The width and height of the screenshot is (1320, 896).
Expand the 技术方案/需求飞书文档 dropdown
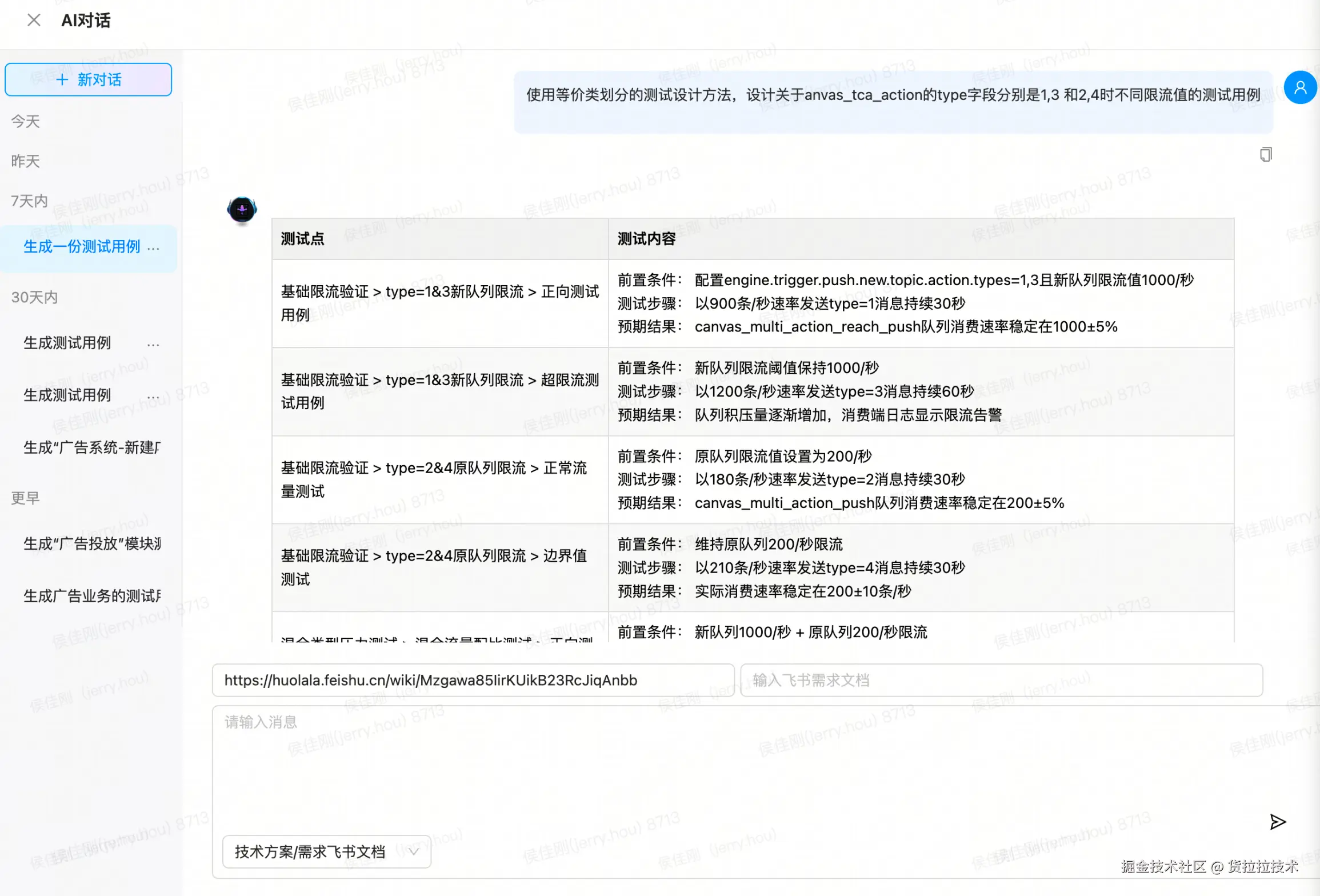326,851
